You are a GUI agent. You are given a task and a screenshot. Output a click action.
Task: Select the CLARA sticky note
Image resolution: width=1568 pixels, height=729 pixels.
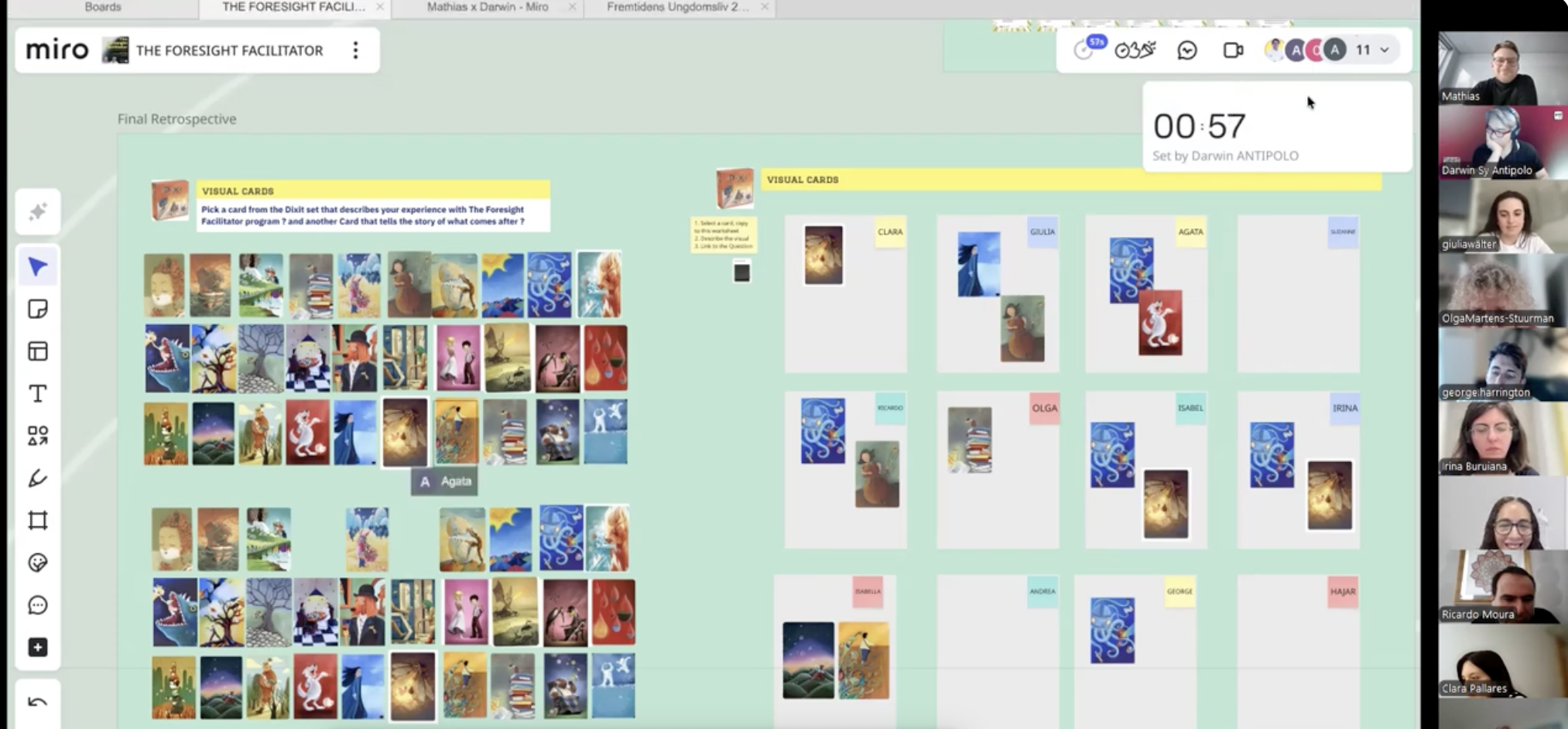click(890, 232)
